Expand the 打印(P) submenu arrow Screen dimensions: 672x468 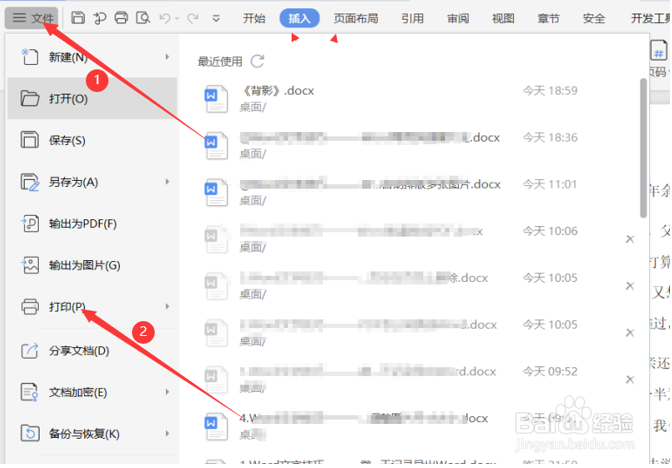pyautogui.click(x=167, y=306)
